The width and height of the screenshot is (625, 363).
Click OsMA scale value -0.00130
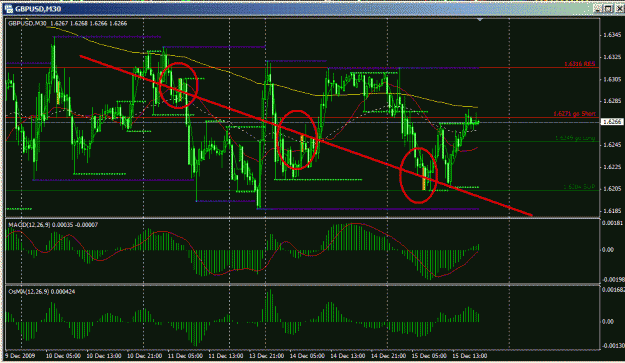tap(613, 345)
